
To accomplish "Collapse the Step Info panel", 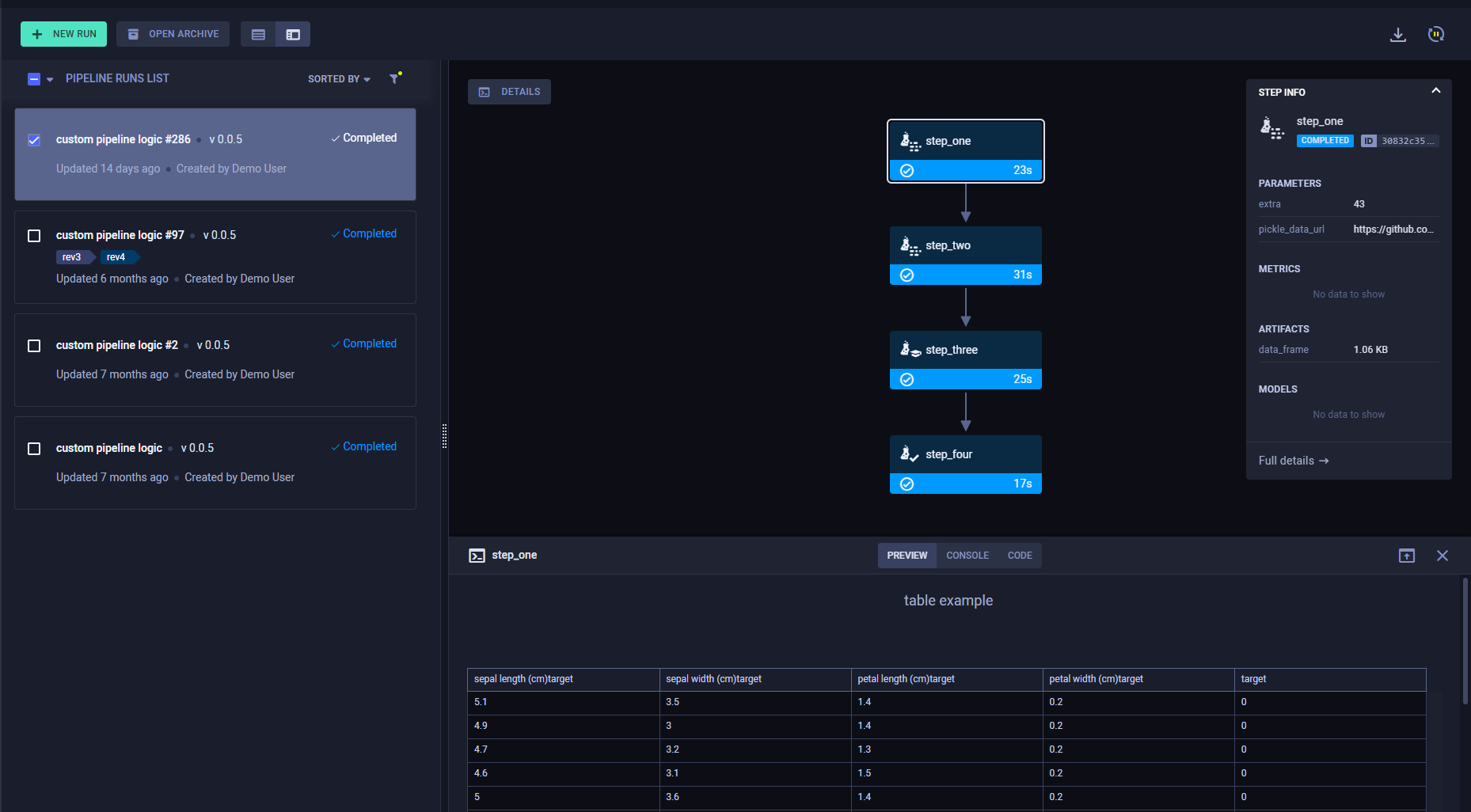I will tap(1435, 91).
